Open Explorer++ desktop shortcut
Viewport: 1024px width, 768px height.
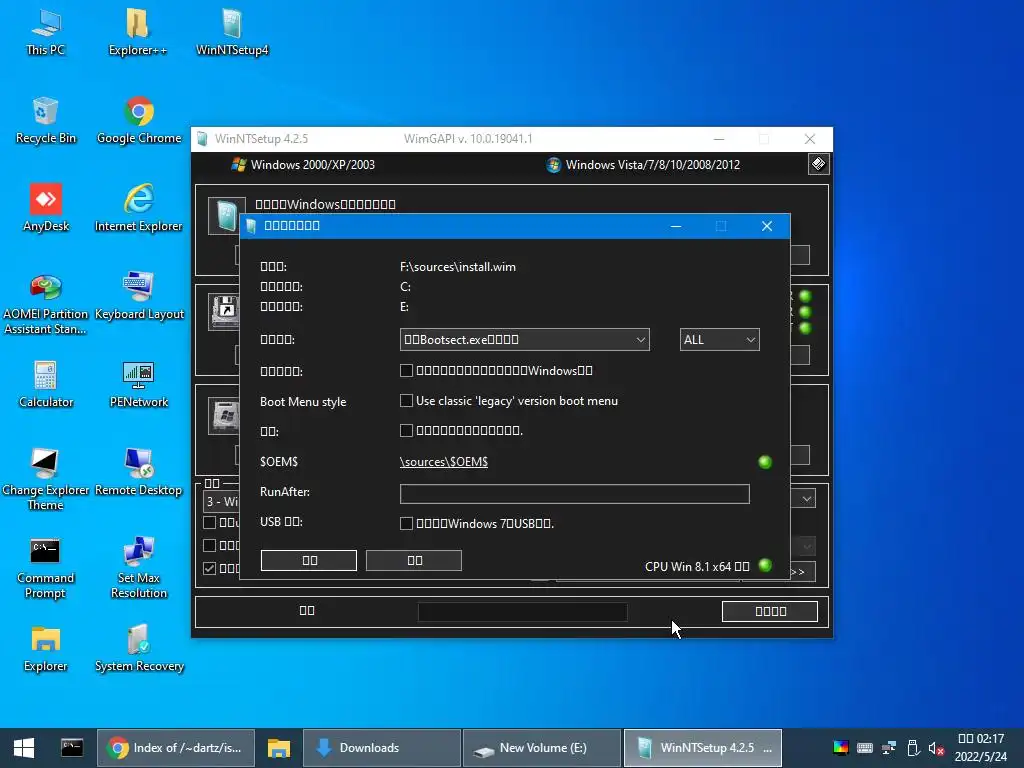point(137,33)
